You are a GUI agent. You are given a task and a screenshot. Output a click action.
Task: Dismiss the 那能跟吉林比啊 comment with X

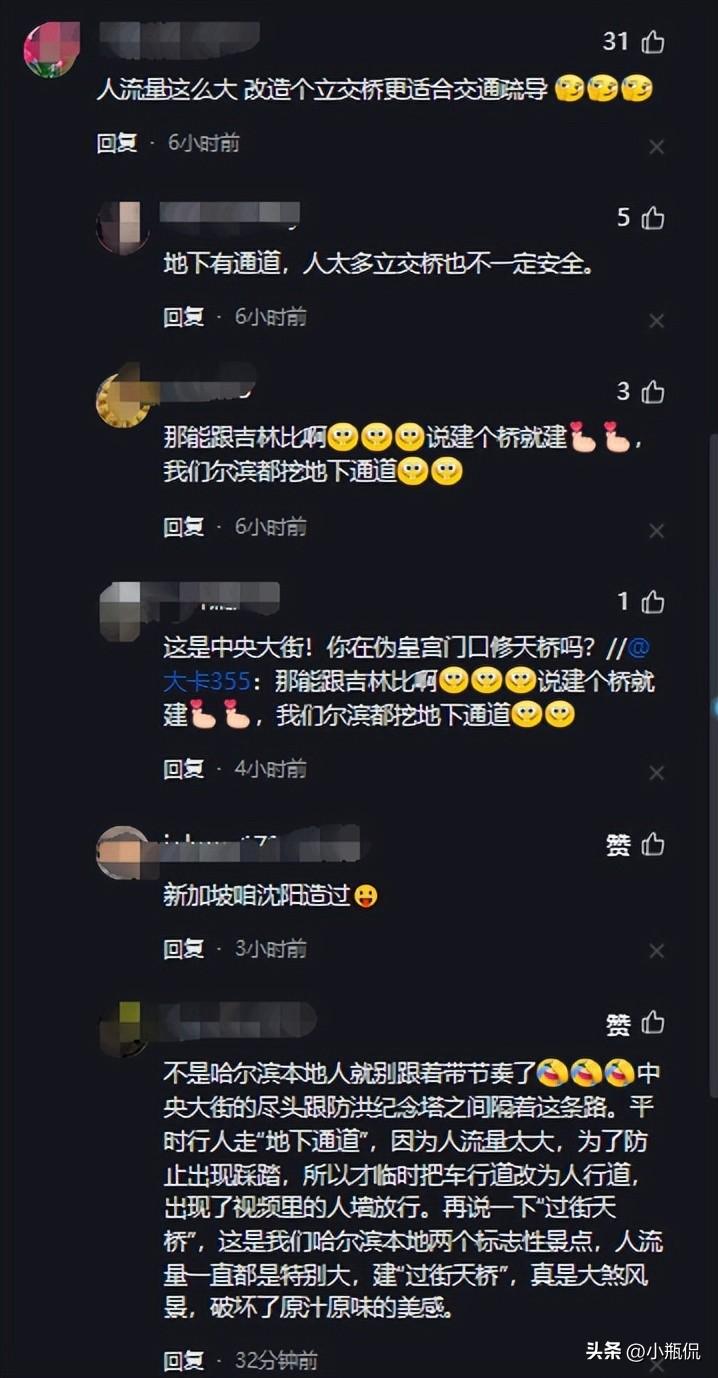[656, 530]
